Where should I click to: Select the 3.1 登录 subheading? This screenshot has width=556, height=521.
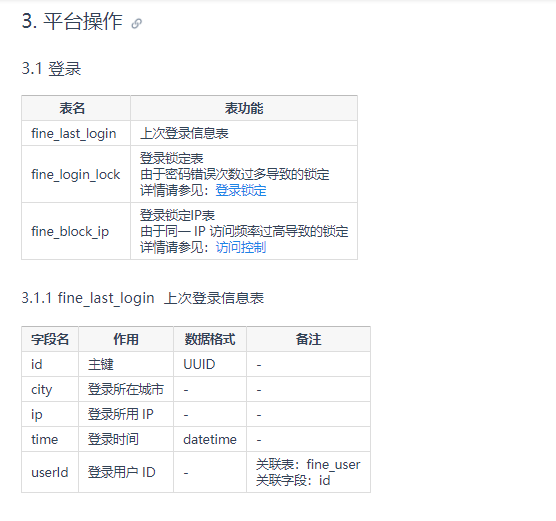click(51, 68)
